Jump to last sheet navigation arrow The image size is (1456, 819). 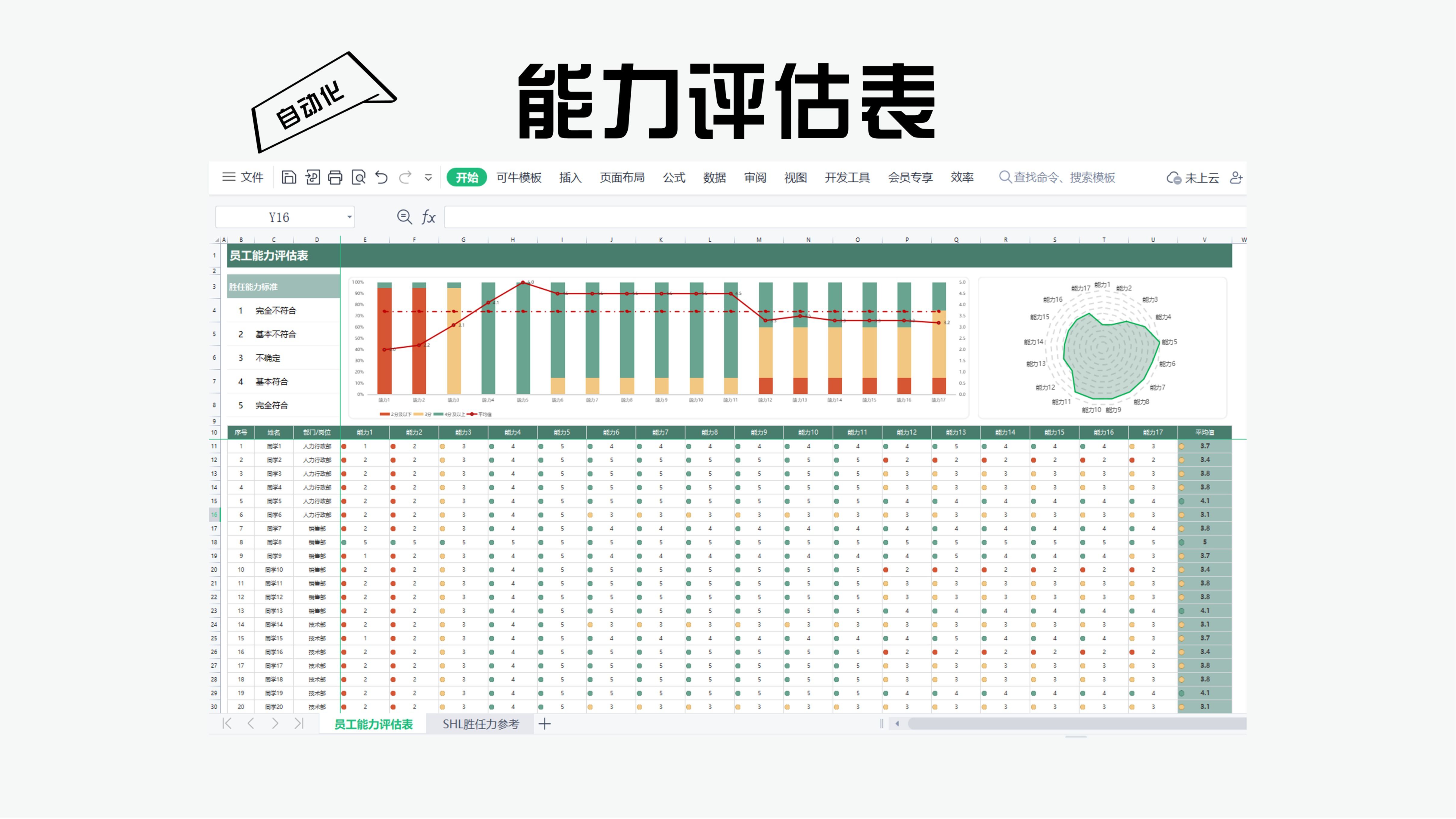(x=299, y=724)
